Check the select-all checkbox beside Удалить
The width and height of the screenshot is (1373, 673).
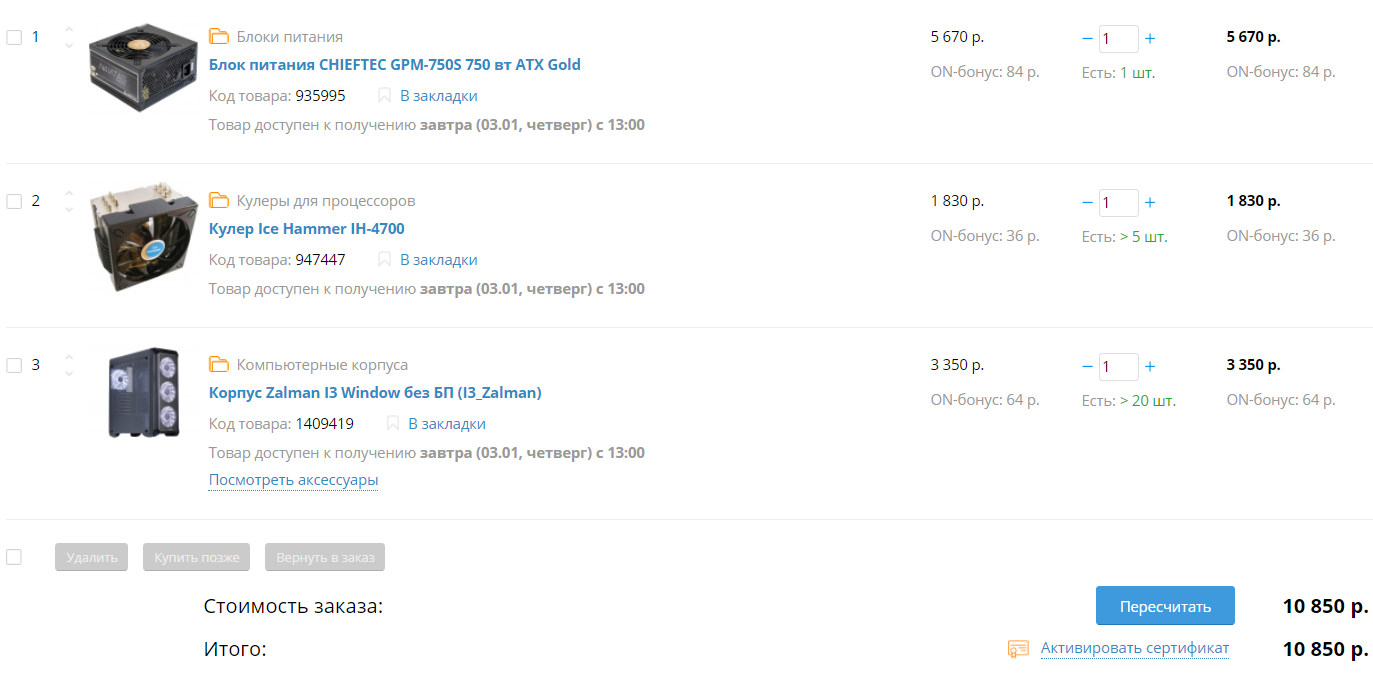coord(14,557)
